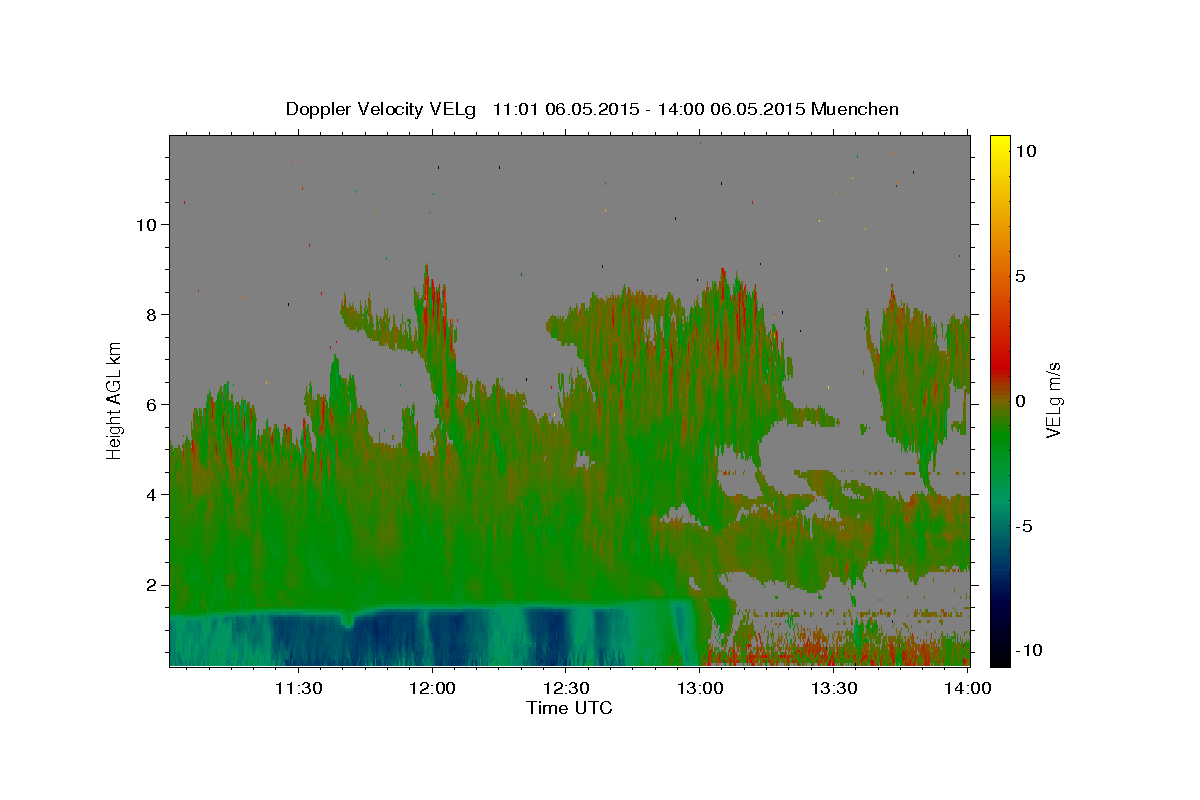Click the colorbar label -10
This screenshot has width=1200, height=800.
(x=1029, y=651)
